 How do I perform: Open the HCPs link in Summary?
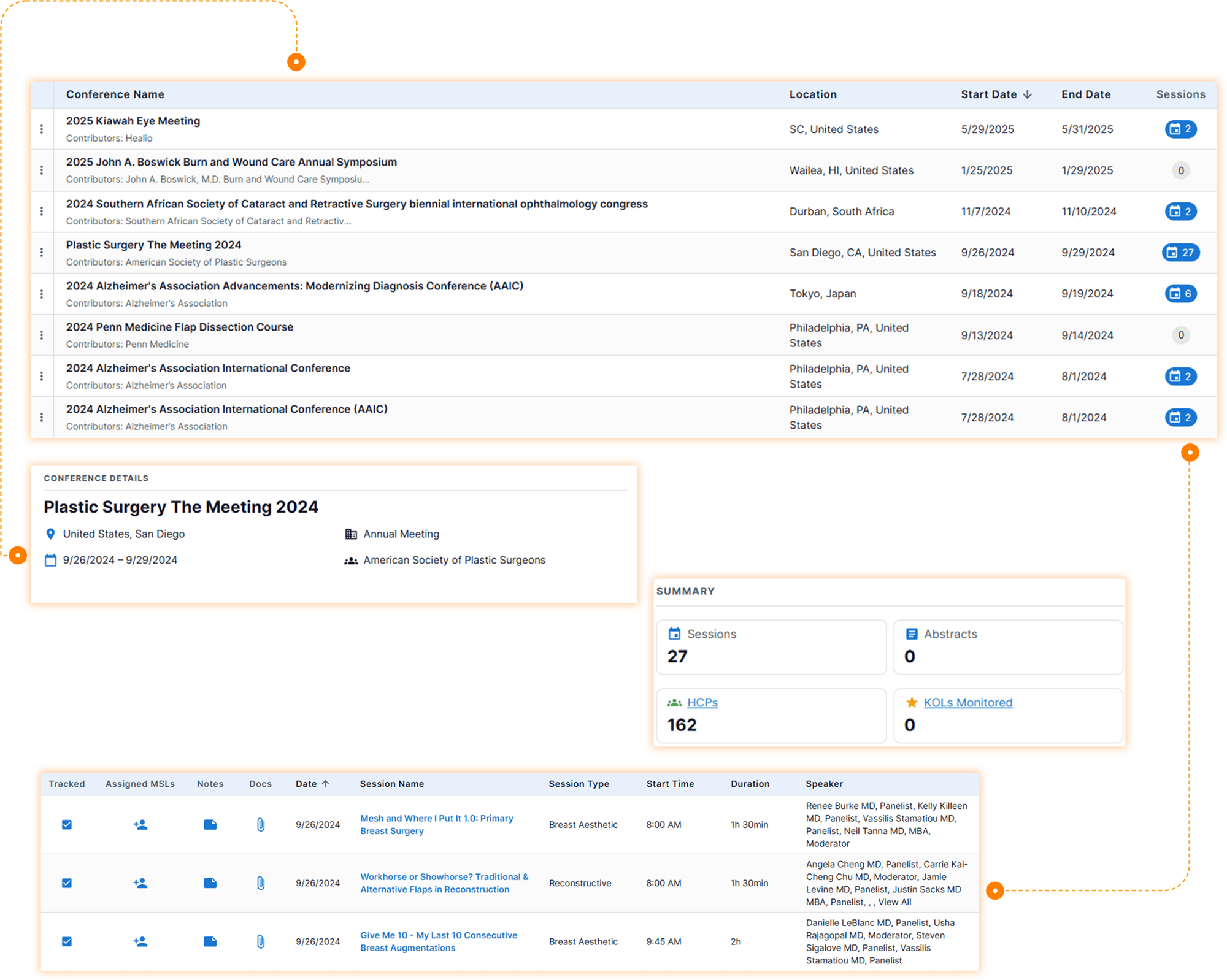pos(702,703)
